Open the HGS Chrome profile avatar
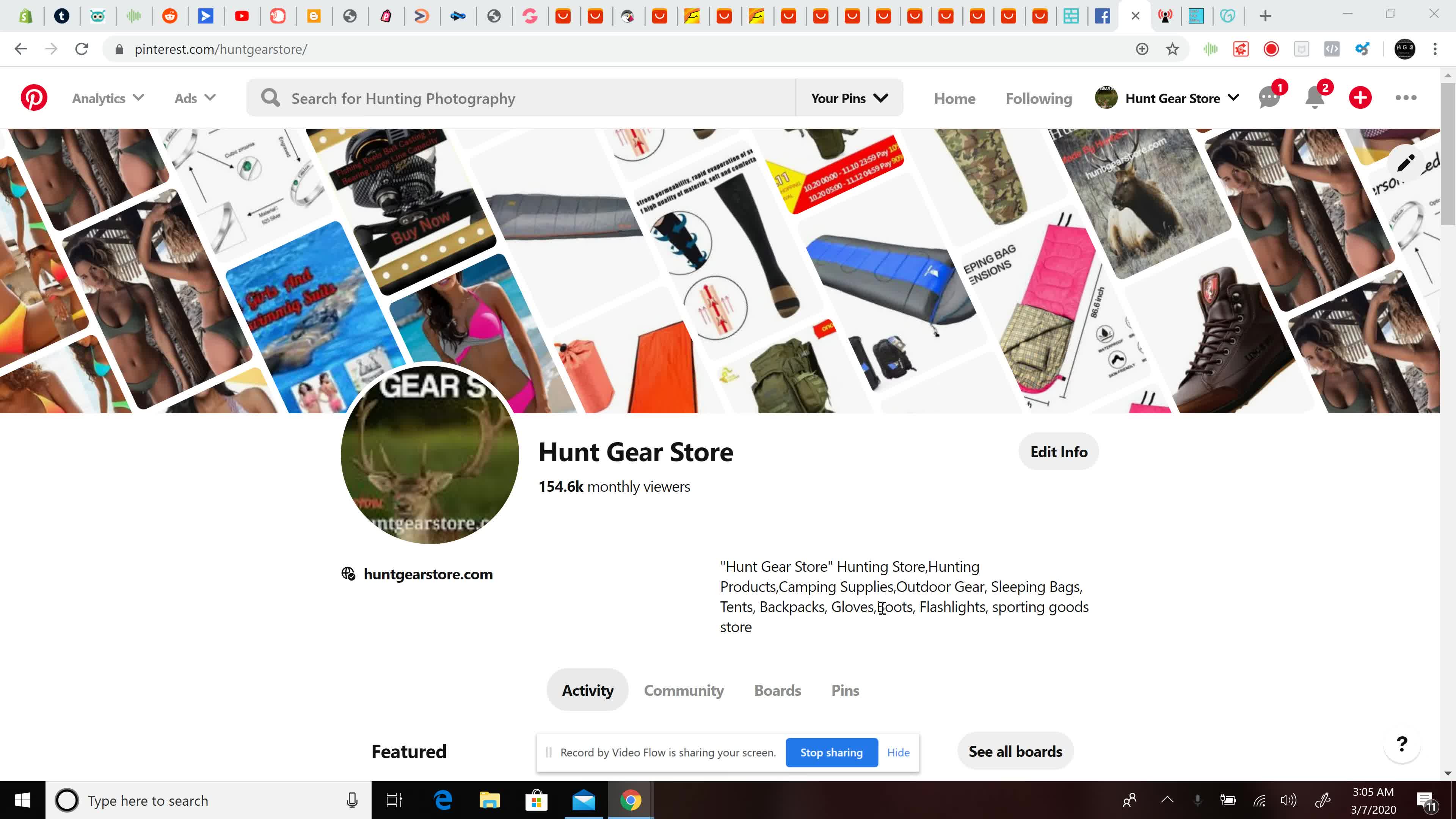1456x819 pixels. [1404, 49]
